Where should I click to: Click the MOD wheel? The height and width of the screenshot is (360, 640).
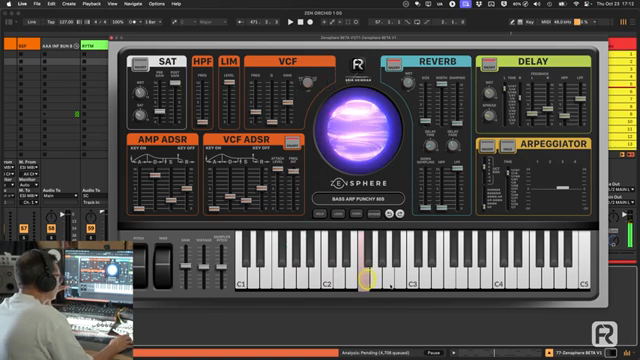tap(163, 266)
